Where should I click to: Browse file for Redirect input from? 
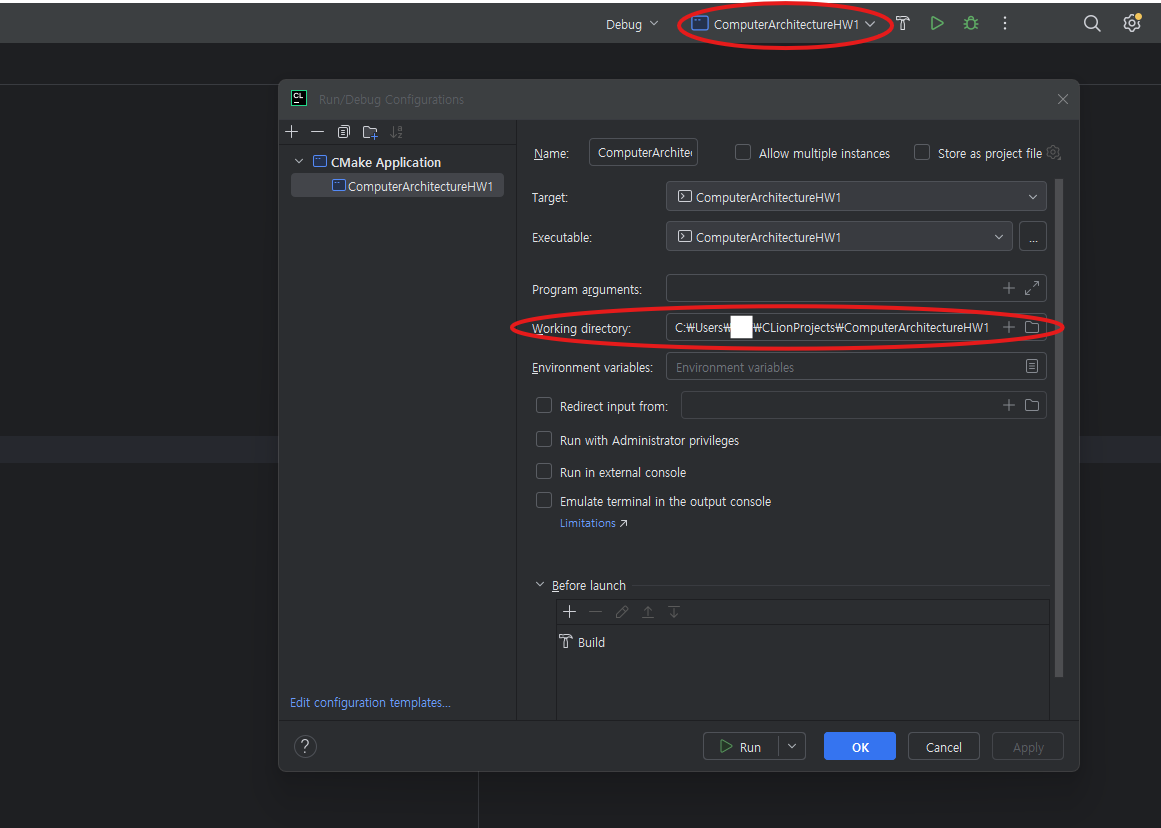[x=1031, y=405]
